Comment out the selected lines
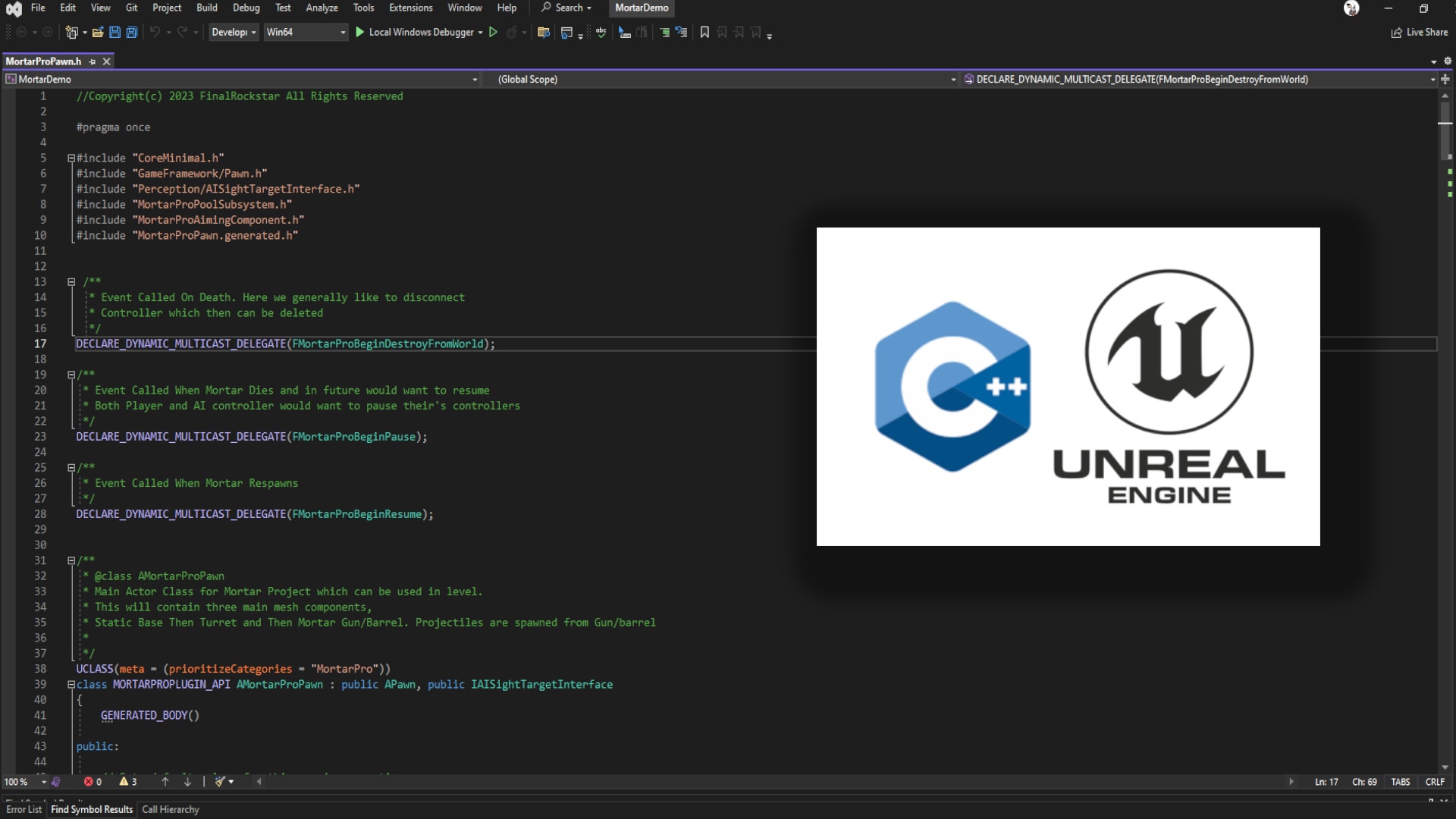Image resolution: width=1456 pixels, height=819 pixels. [664, 32]
